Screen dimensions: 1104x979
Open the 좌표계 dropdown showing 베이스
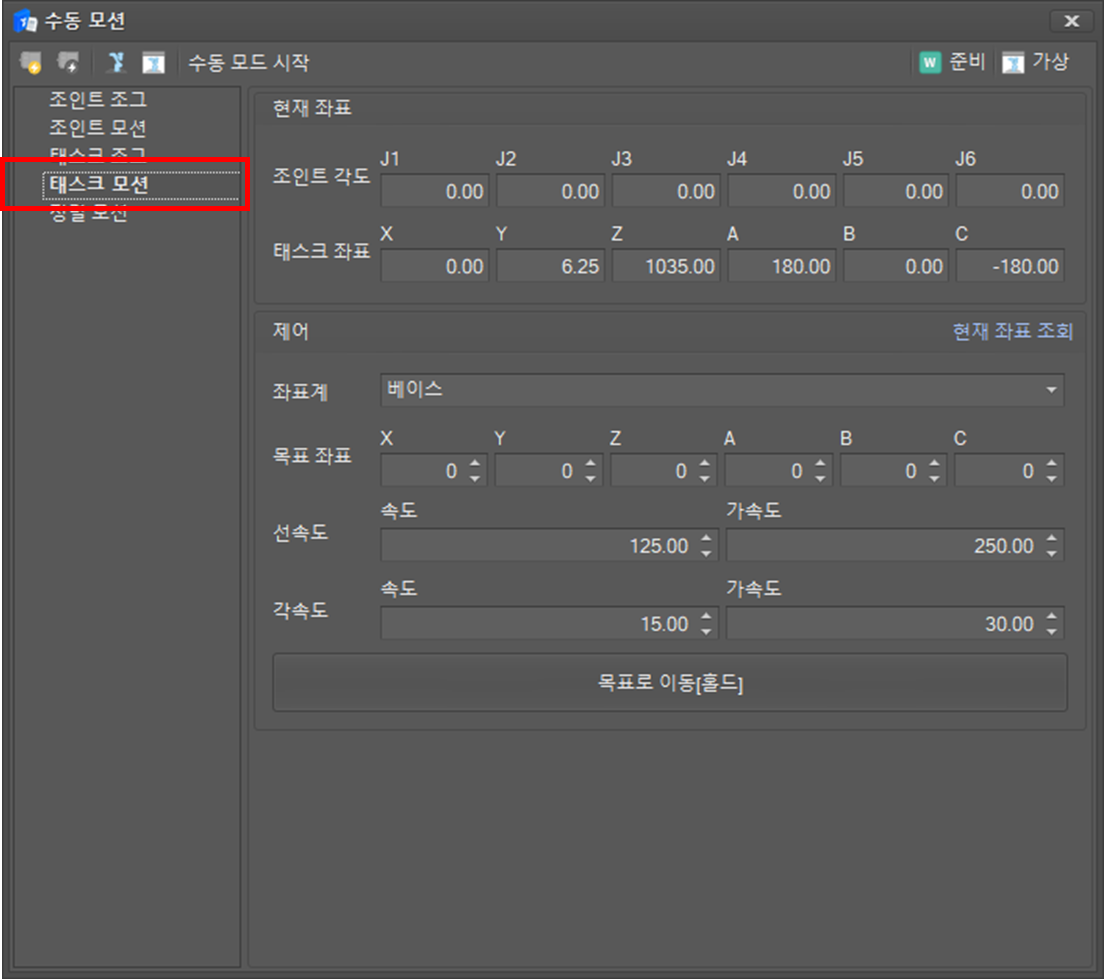point(721,390)
